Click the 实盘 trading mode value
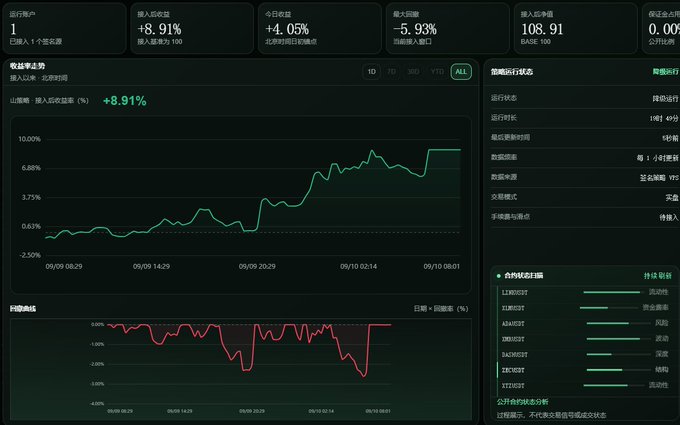Screen dimensions: 680x425 point(672,198)
